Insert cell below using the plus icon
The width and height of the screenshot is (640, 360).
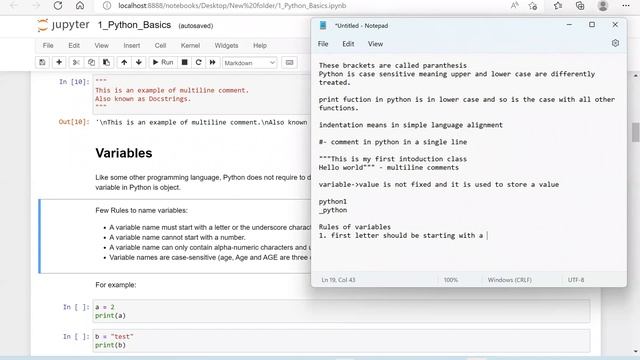59,62
